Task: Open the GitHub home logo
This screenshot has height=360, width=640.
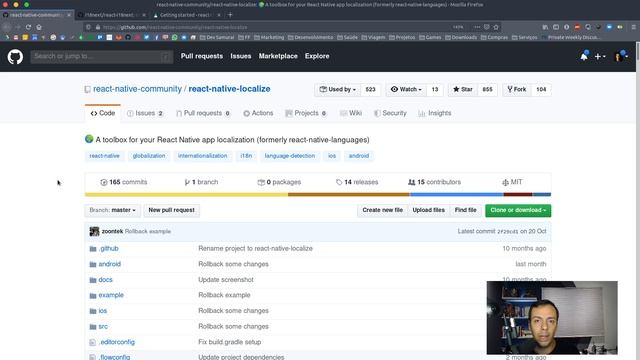Action: coord(15,56)
